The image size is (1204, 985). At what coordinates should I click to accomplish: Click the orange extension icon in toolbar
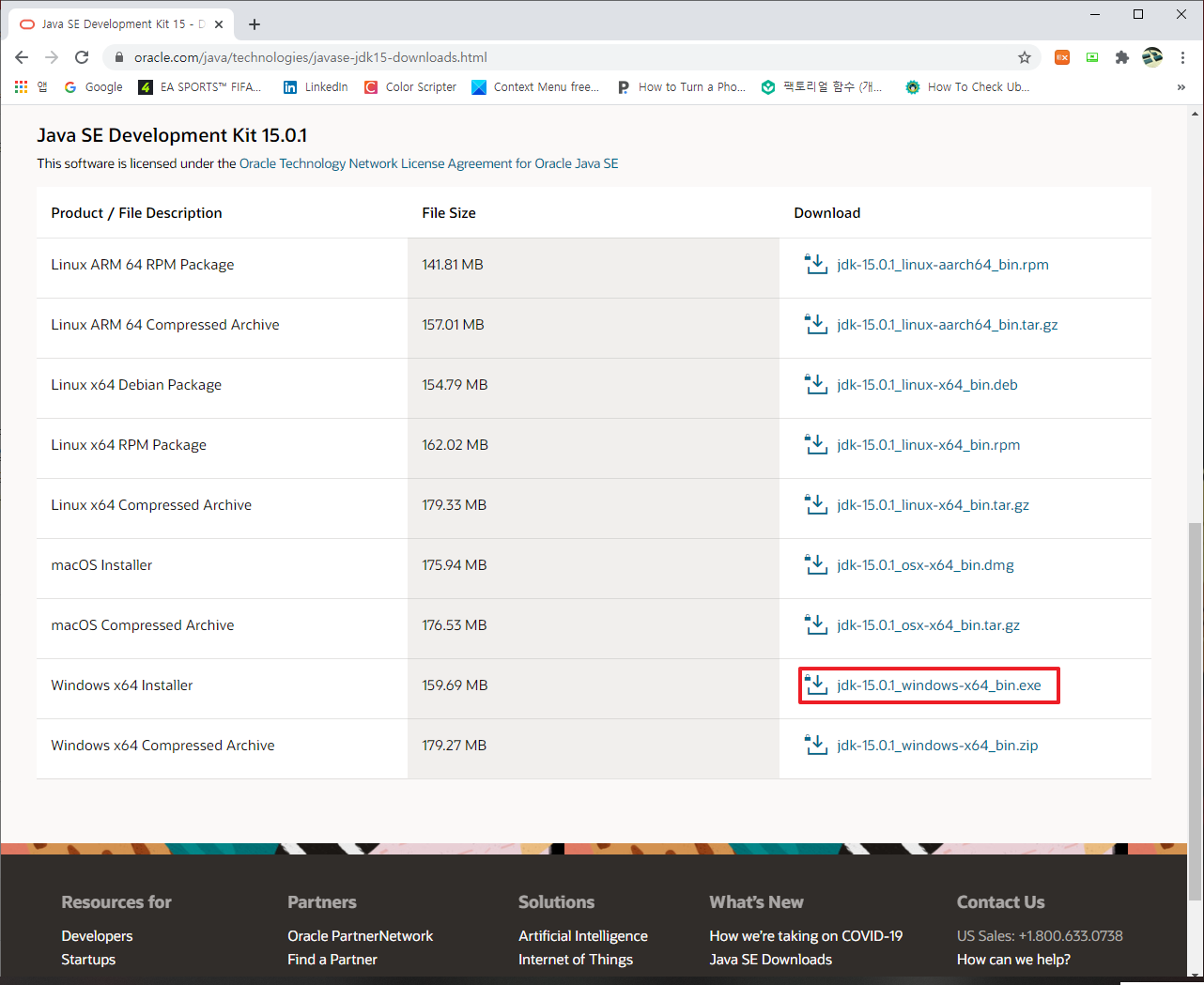1062,57
